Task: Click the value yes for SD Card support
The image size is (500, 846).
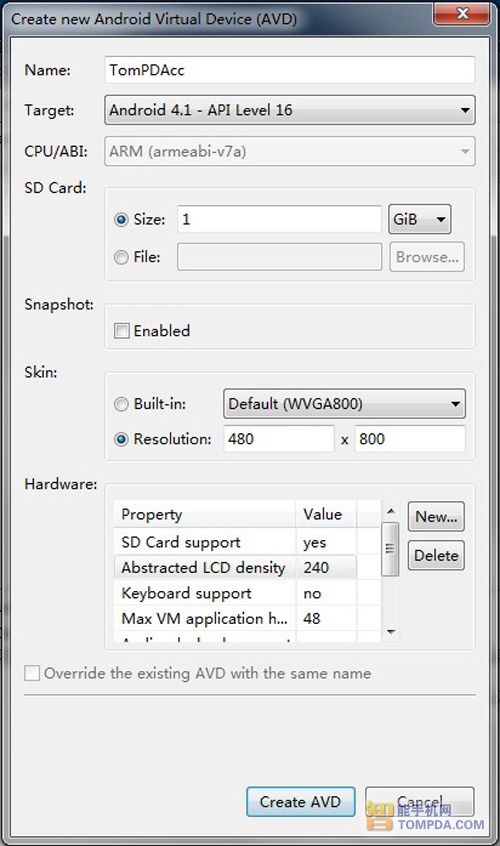Action: [314, 543]
